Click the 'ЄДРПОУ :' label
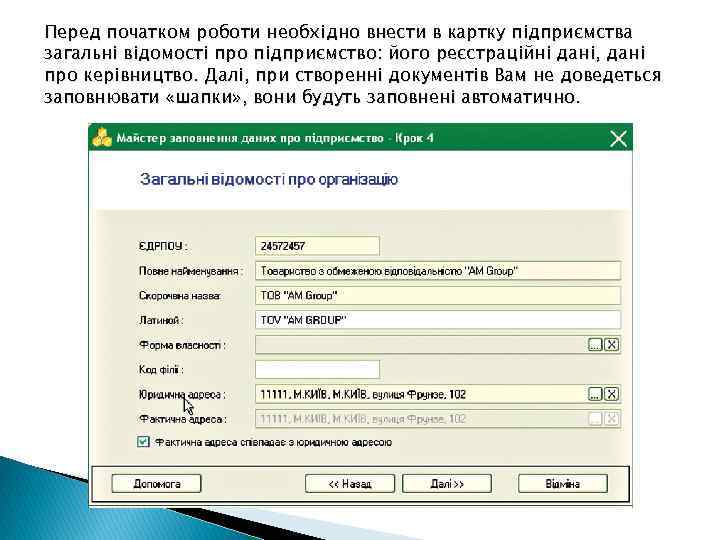720x540 pixels. [x=163, y=246]
